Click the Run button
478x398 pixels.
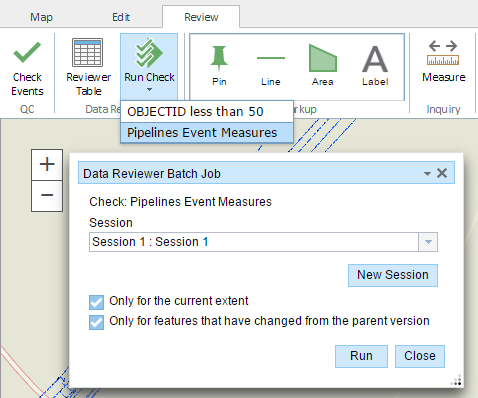point(361,356)
